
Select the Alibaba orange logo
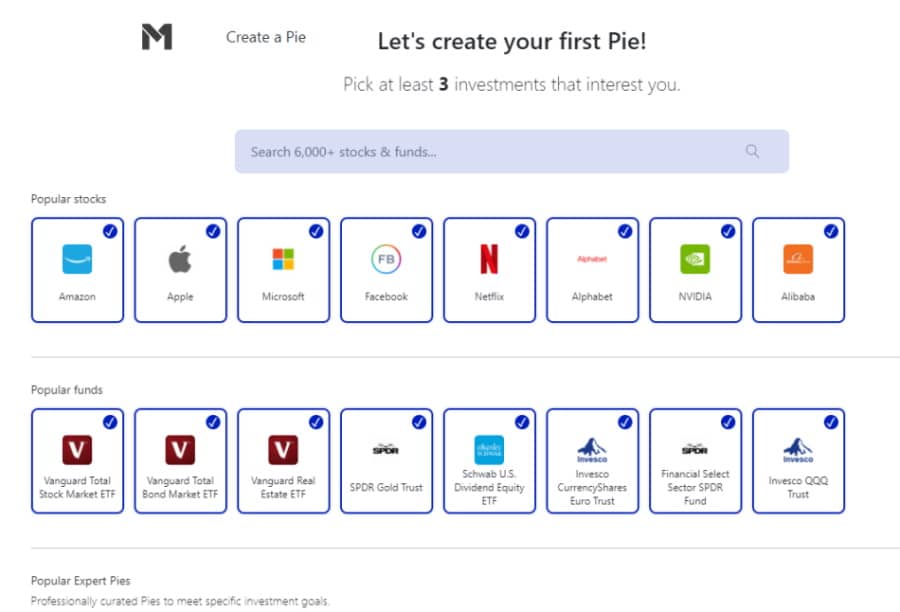click(x=798, y=259)
